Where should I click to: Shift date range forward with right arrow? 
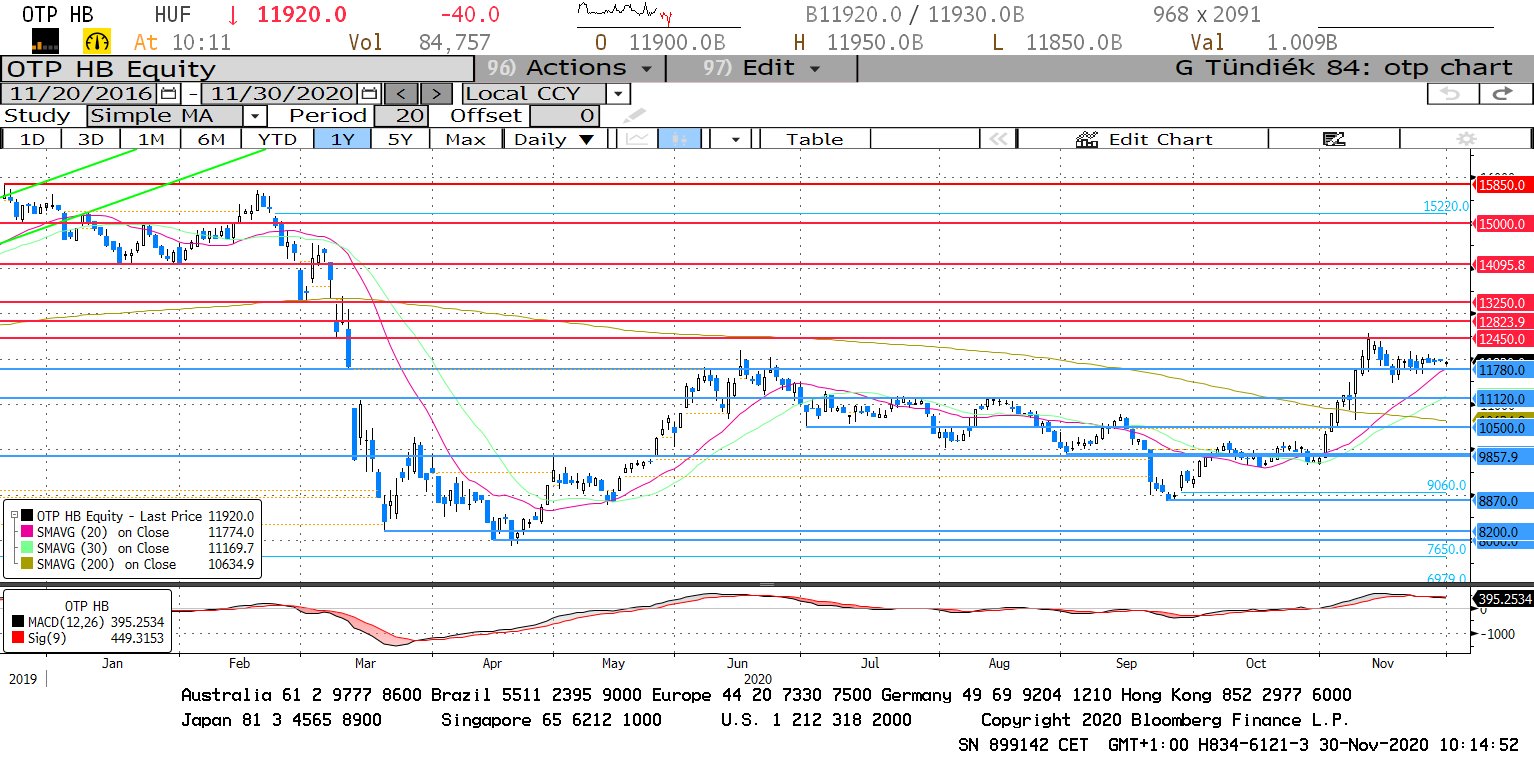point(436,93)
